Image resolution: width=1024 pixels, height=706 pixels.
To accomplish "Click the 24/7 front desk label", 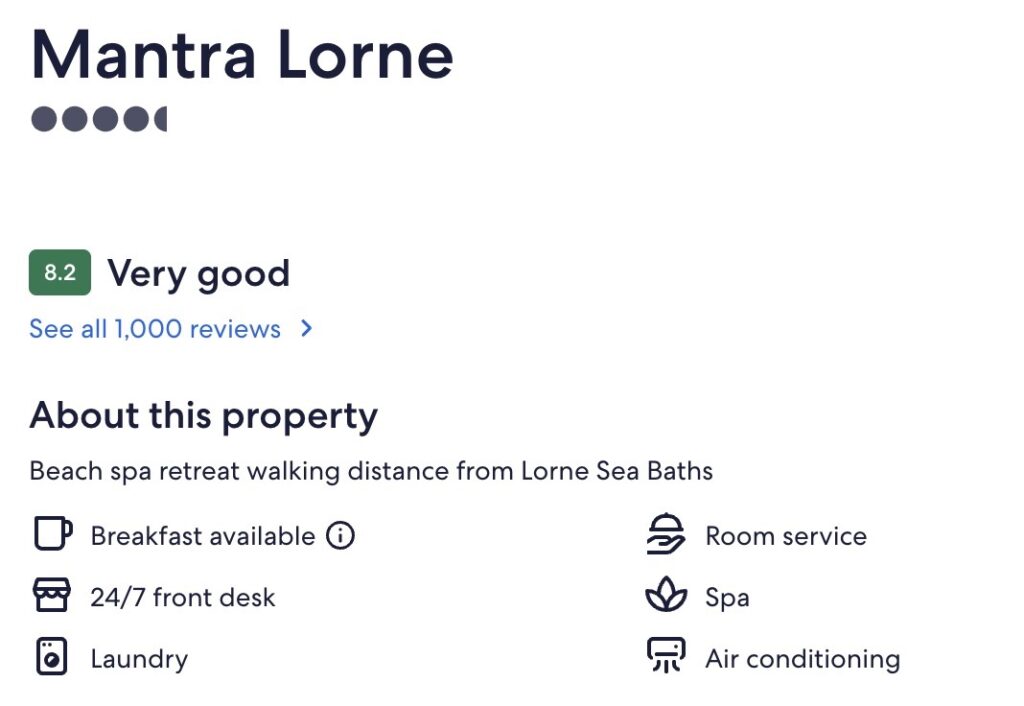I will click(182, 598).
